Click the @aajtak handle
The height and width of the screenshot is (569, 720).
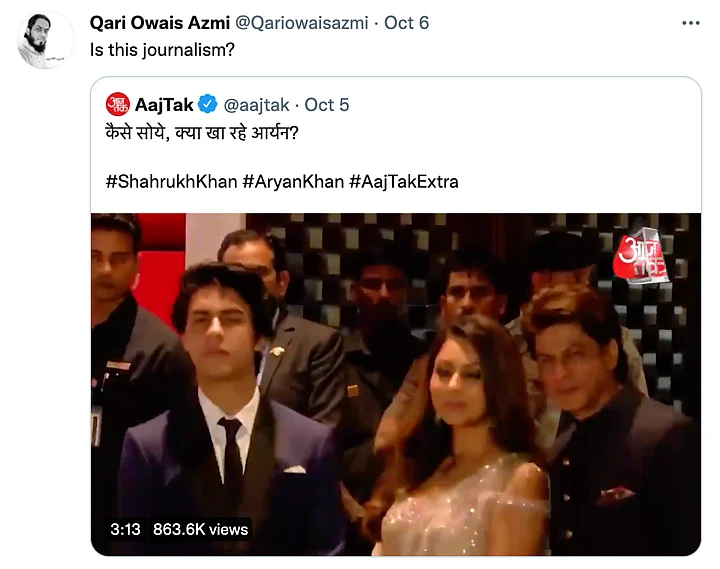(x=256, y=105)
